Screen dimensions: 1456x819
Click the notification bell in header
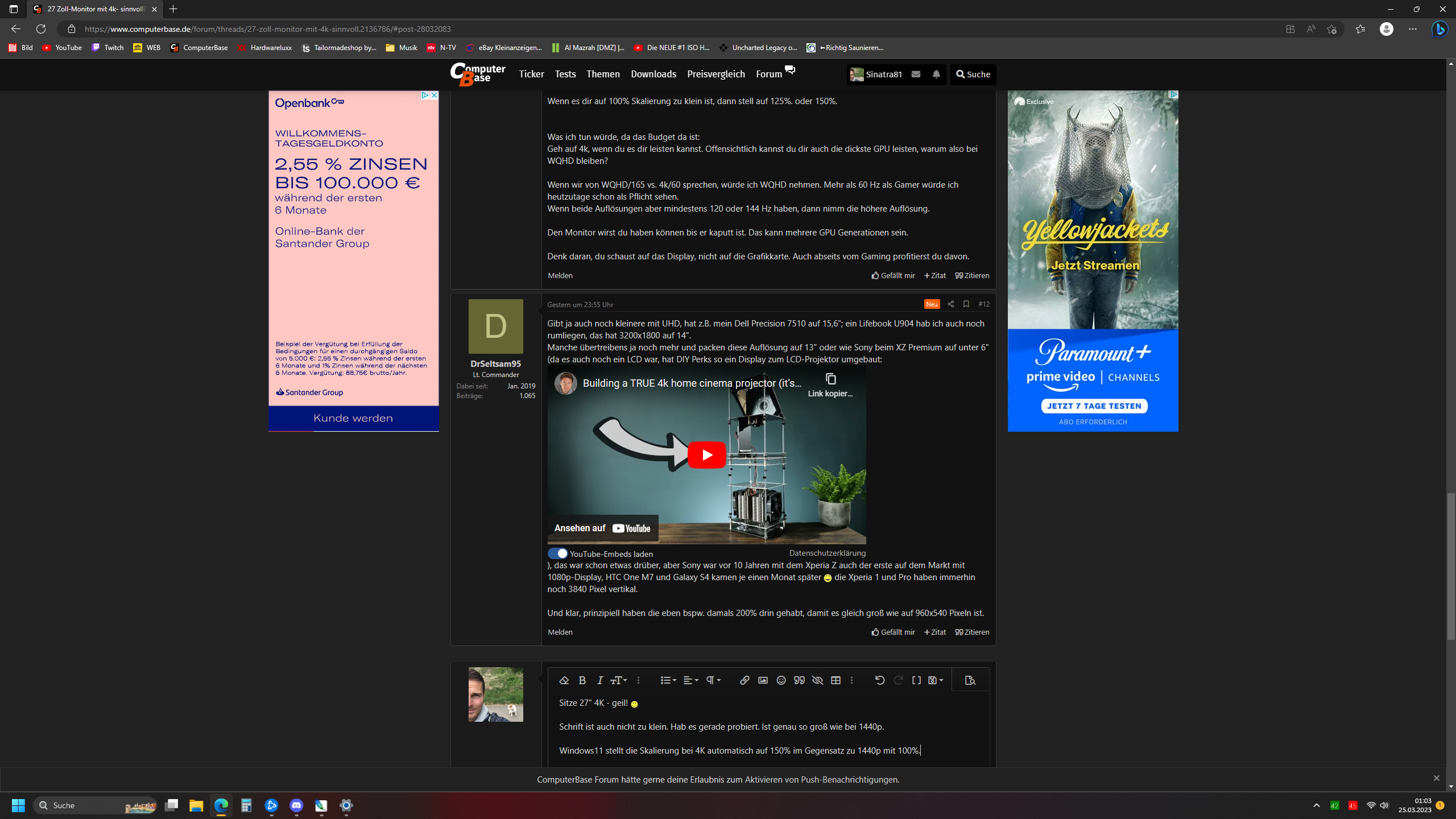[x=936, y=74]
